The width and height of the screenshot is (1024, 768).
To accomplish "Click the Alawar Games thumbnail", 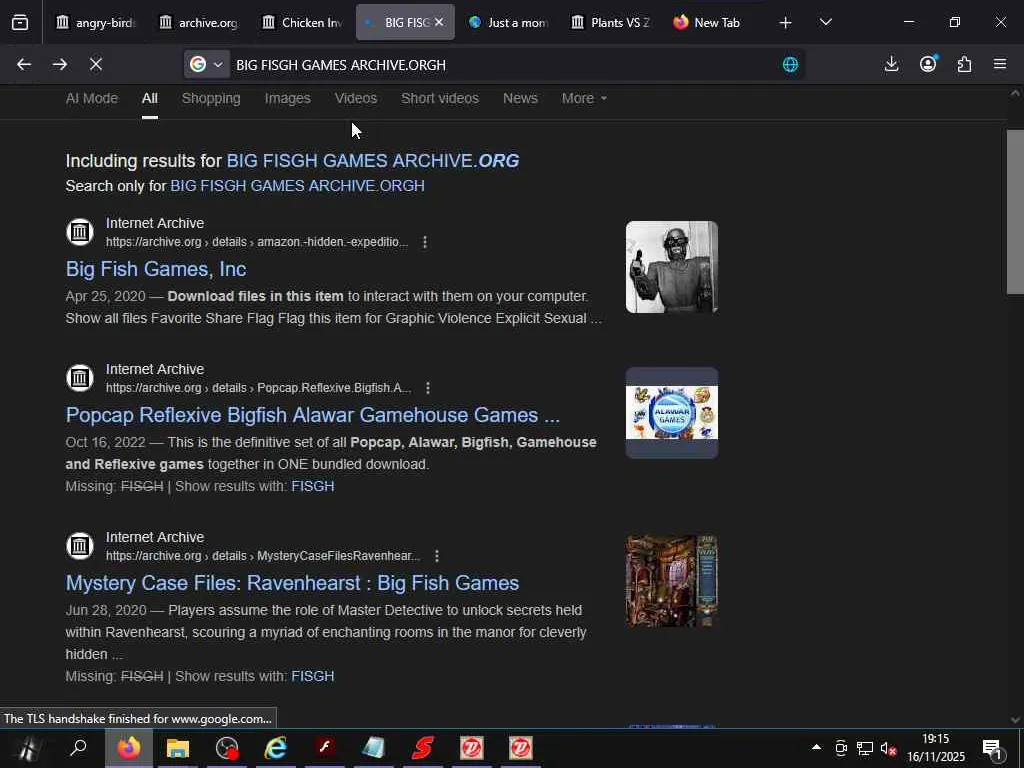I will coord(671,413).
